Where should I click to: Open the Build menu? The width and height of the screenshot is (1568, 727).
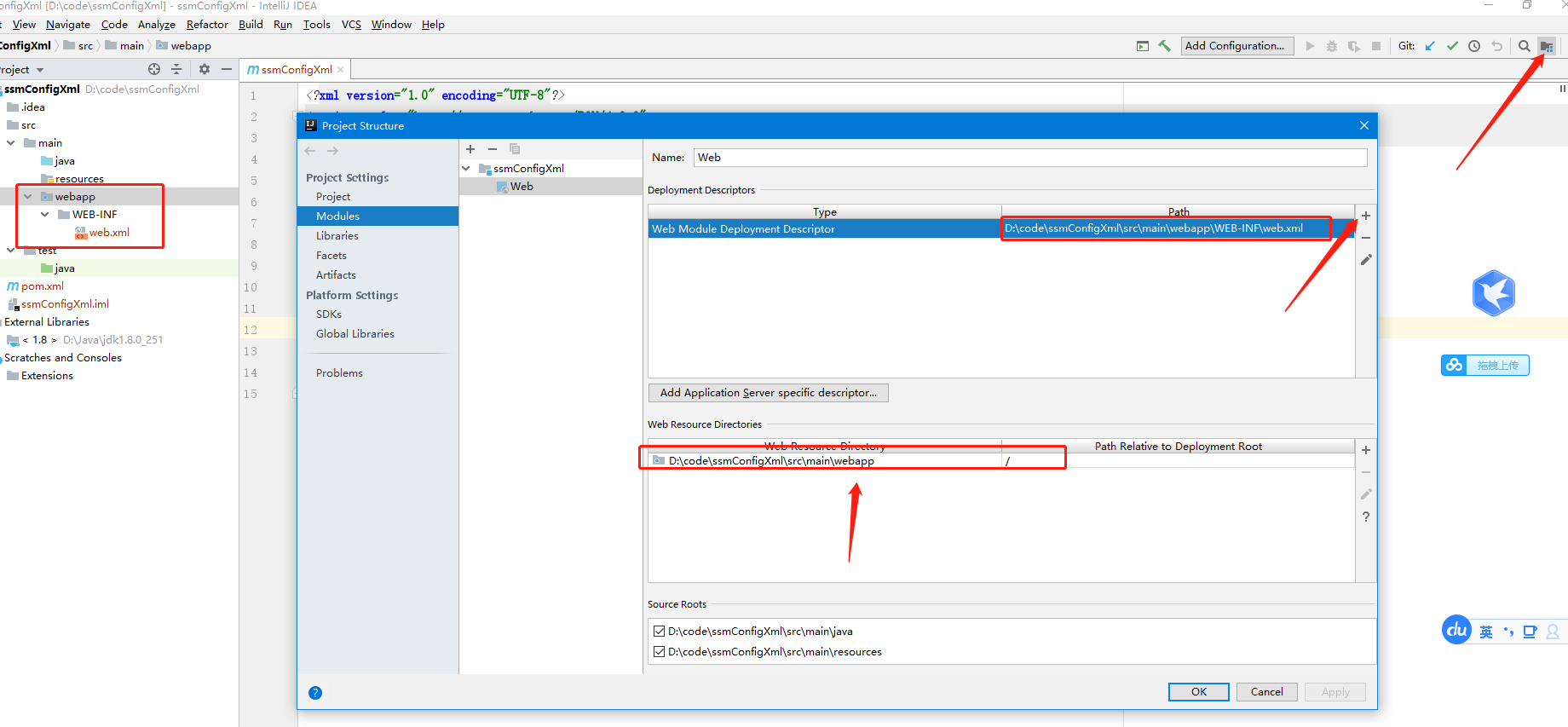tap(251, 25)
